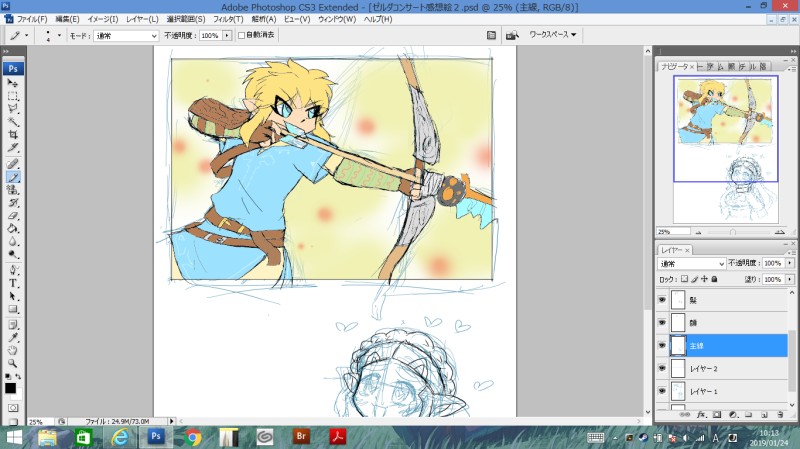This screenshot has width=800, height=449.
Task: Select the Slice tool
Action: click(x=13, y=147)
